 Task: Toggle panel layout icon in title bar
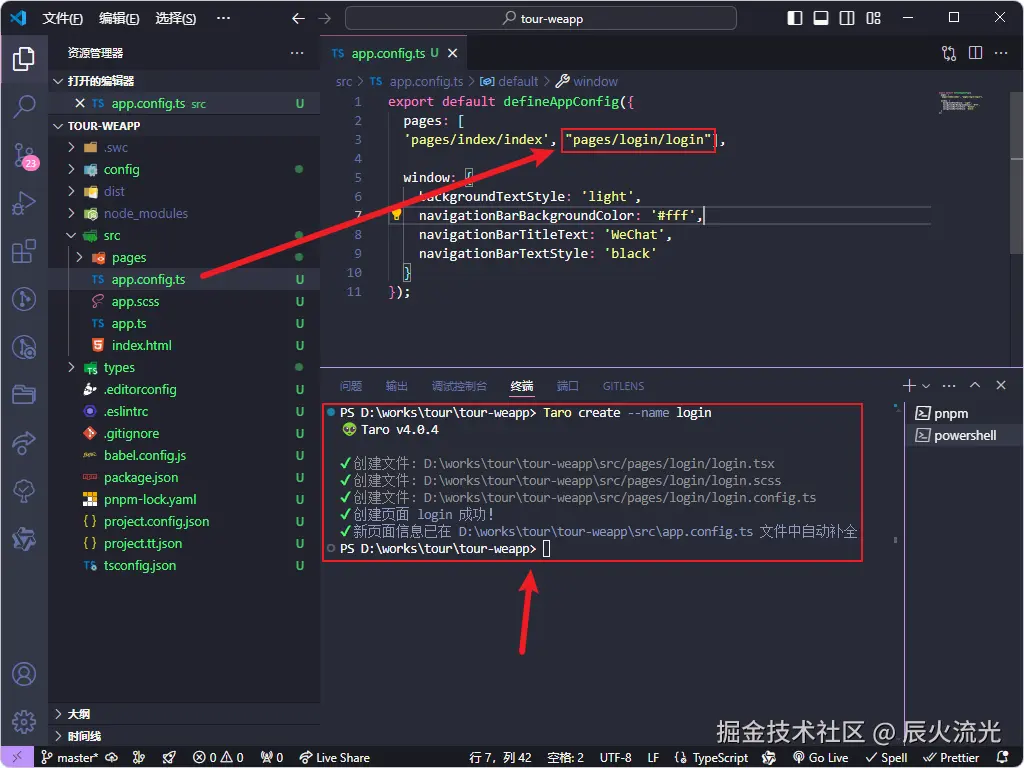tap(821, 18)
